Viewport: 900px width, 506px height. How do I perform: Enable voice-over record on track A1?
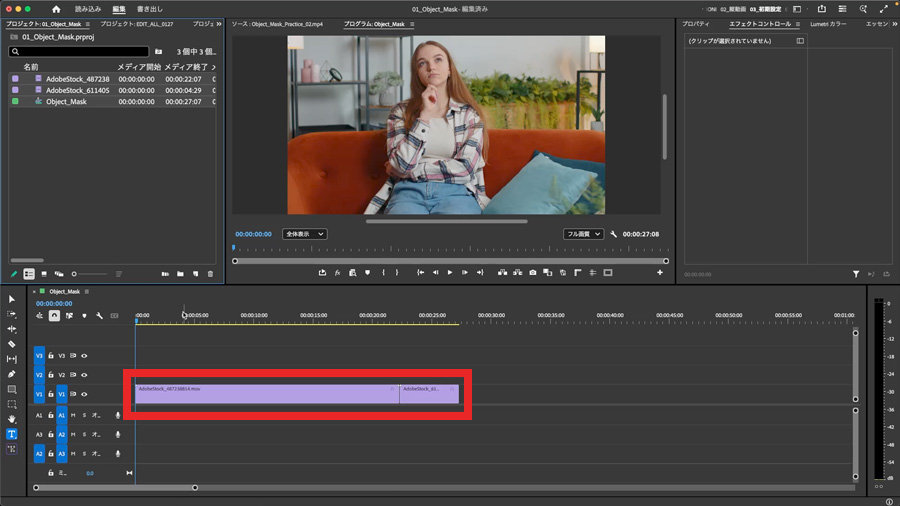click(118, 415)
